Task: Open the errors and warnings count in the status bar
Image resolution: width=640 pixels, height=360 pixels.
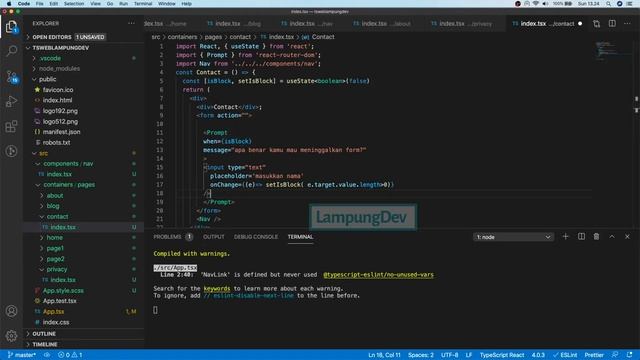Action: click(70, 355)
